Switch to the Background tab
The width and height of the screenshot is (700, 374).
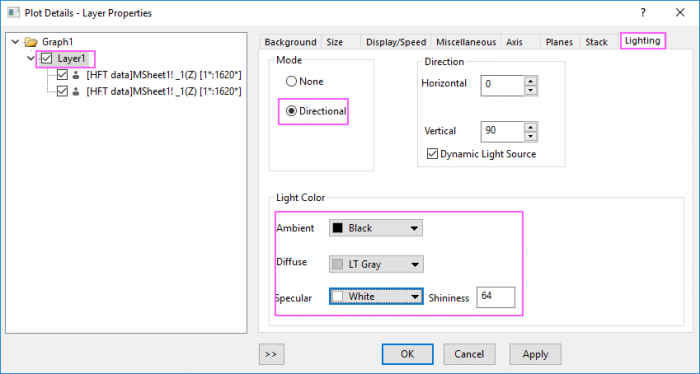(290, 42)
